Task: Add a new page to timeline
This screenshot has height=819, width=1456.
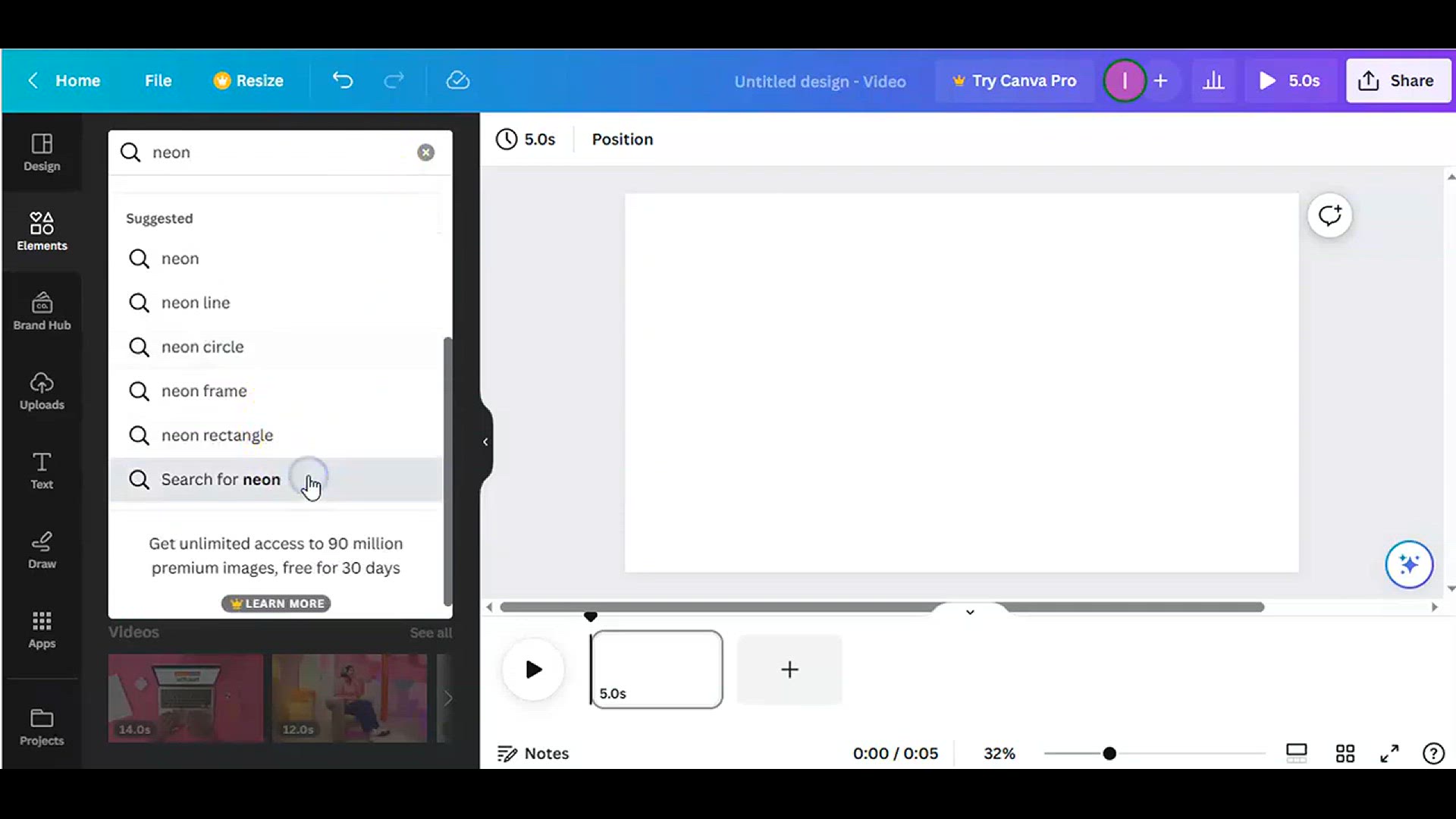Action: coord(789,670)
